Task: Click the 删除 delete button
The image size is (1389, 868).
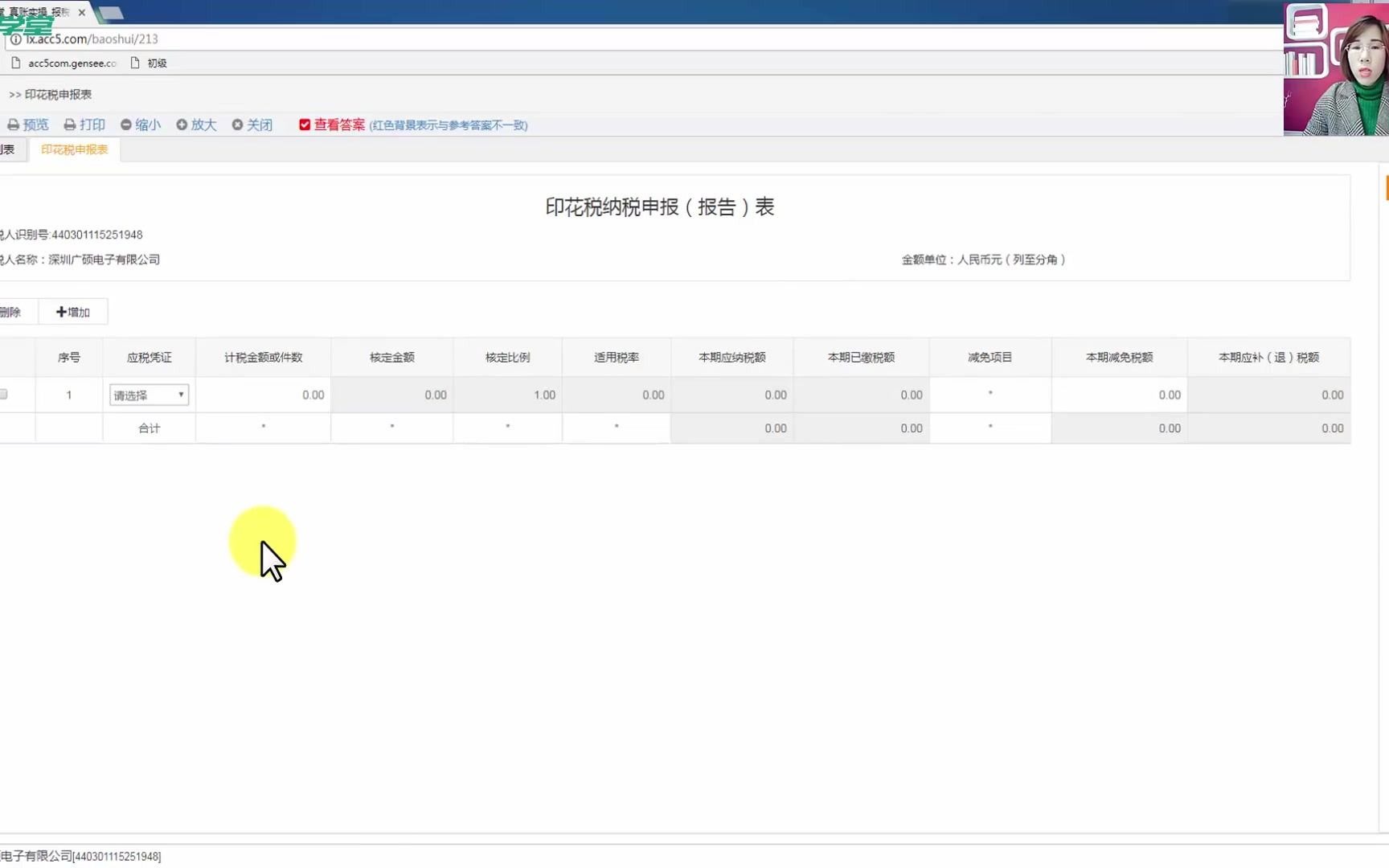Action: [11, 312]
